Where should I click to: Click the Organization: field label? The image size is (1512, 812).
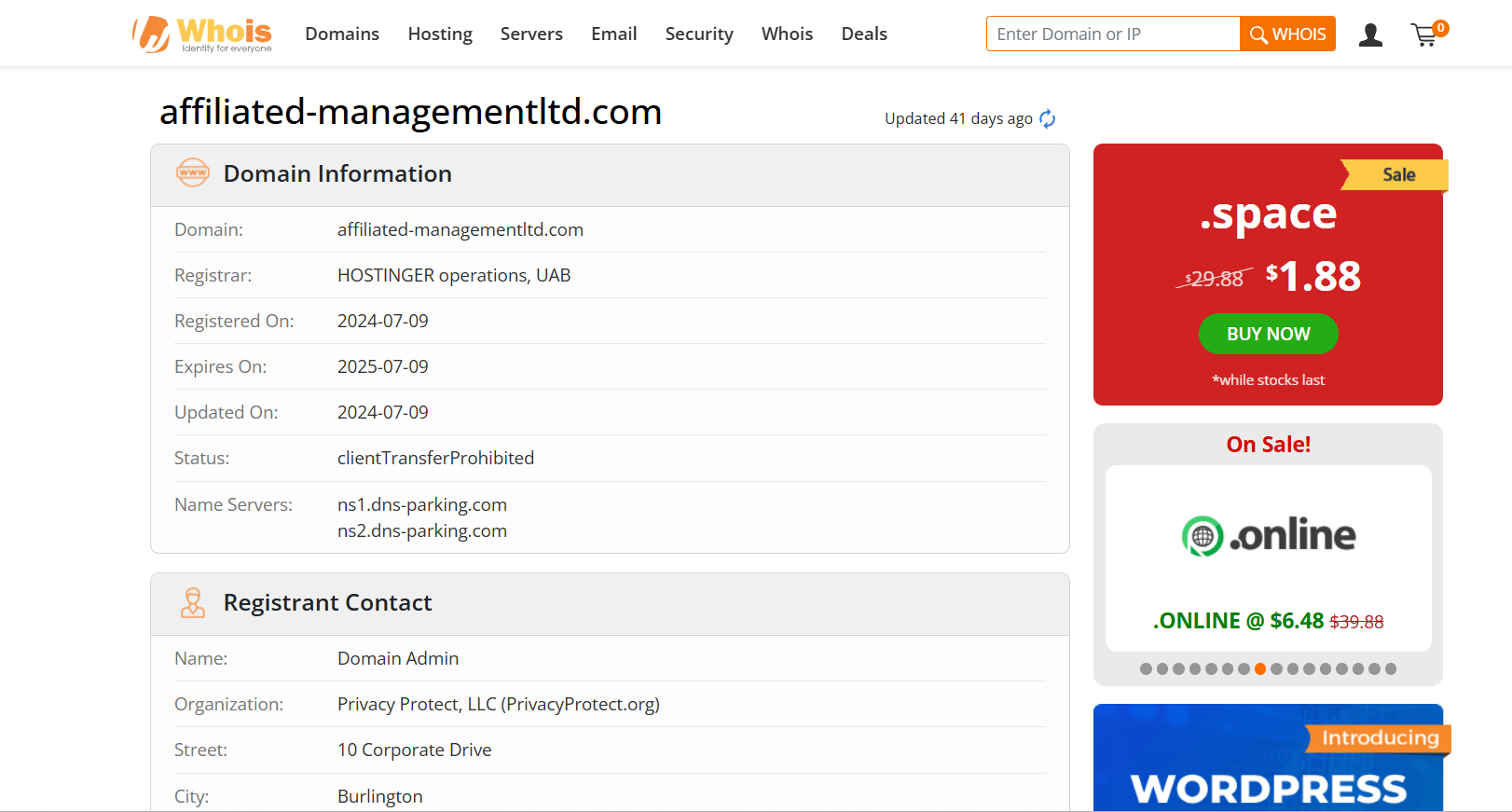[228, 704]
